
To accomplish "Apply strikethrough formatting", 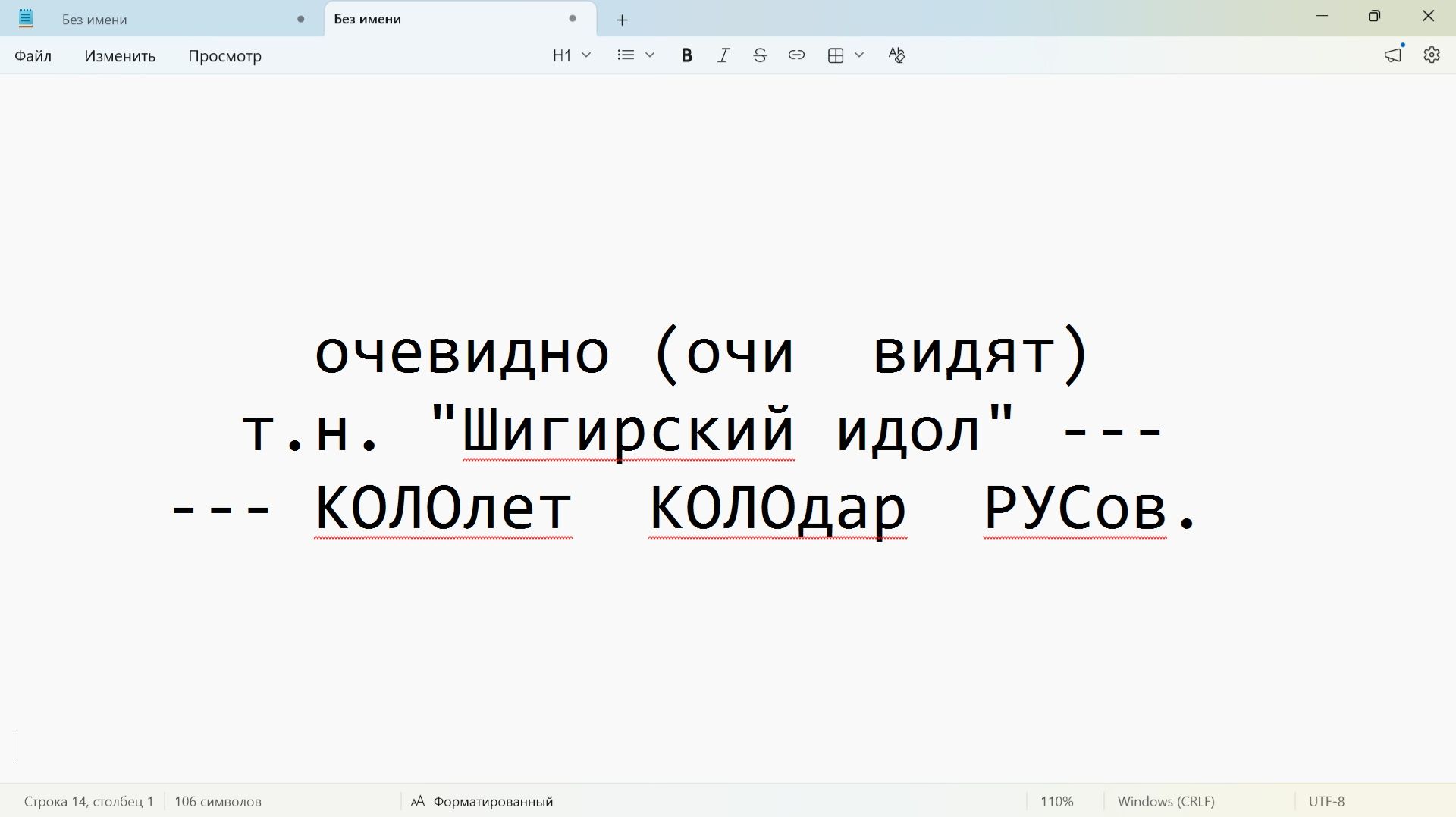I will pyautogui.click(x=760, y=55).
